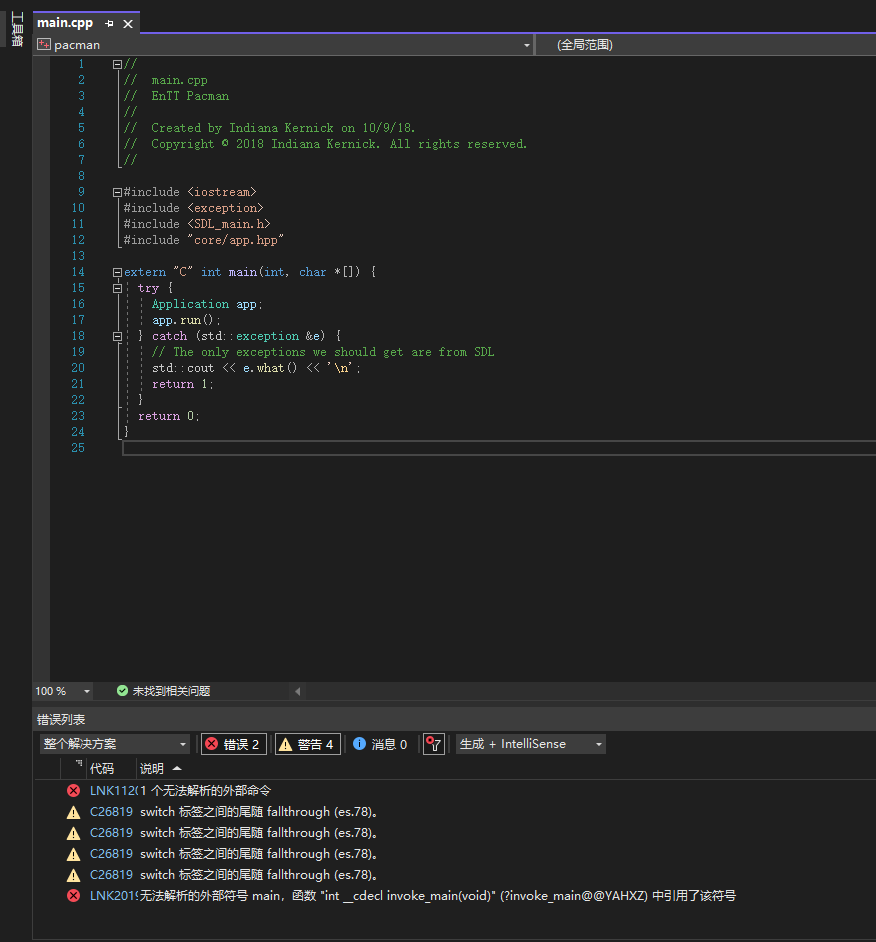Open the 整个解决方案 scope dropdown
The image size is (876, 942).
115,744
